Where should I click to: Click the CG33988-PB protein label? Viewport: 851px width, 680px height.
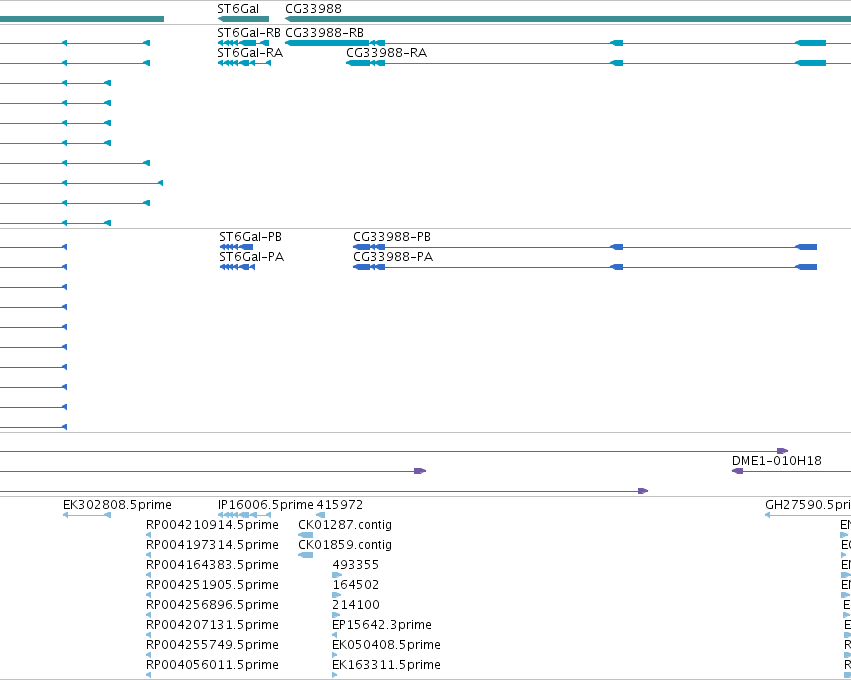tap(392, 237)
